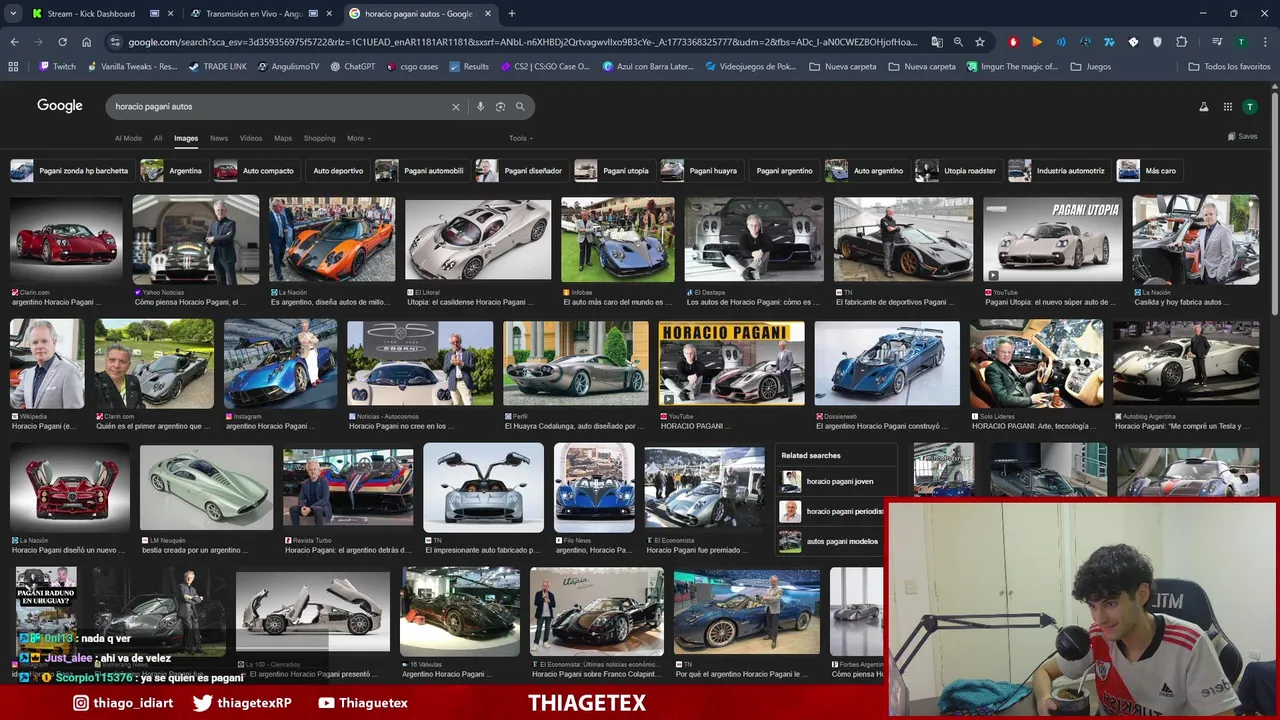
Task: Open the csgo cases bookmark
Action: (411, 66)
